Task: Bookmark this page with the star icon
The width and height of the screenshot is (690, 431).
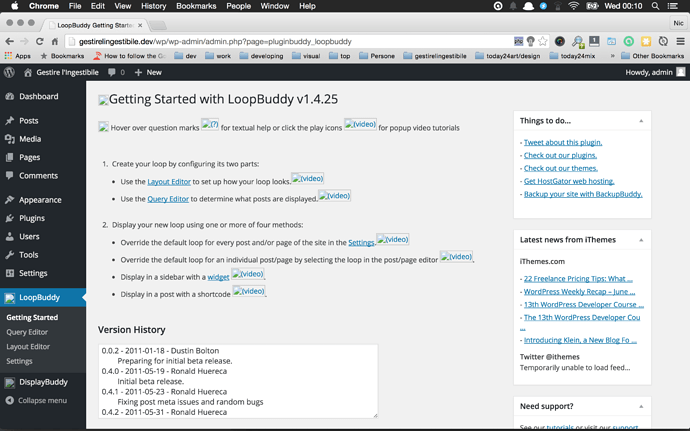Action: coord(543,41)
